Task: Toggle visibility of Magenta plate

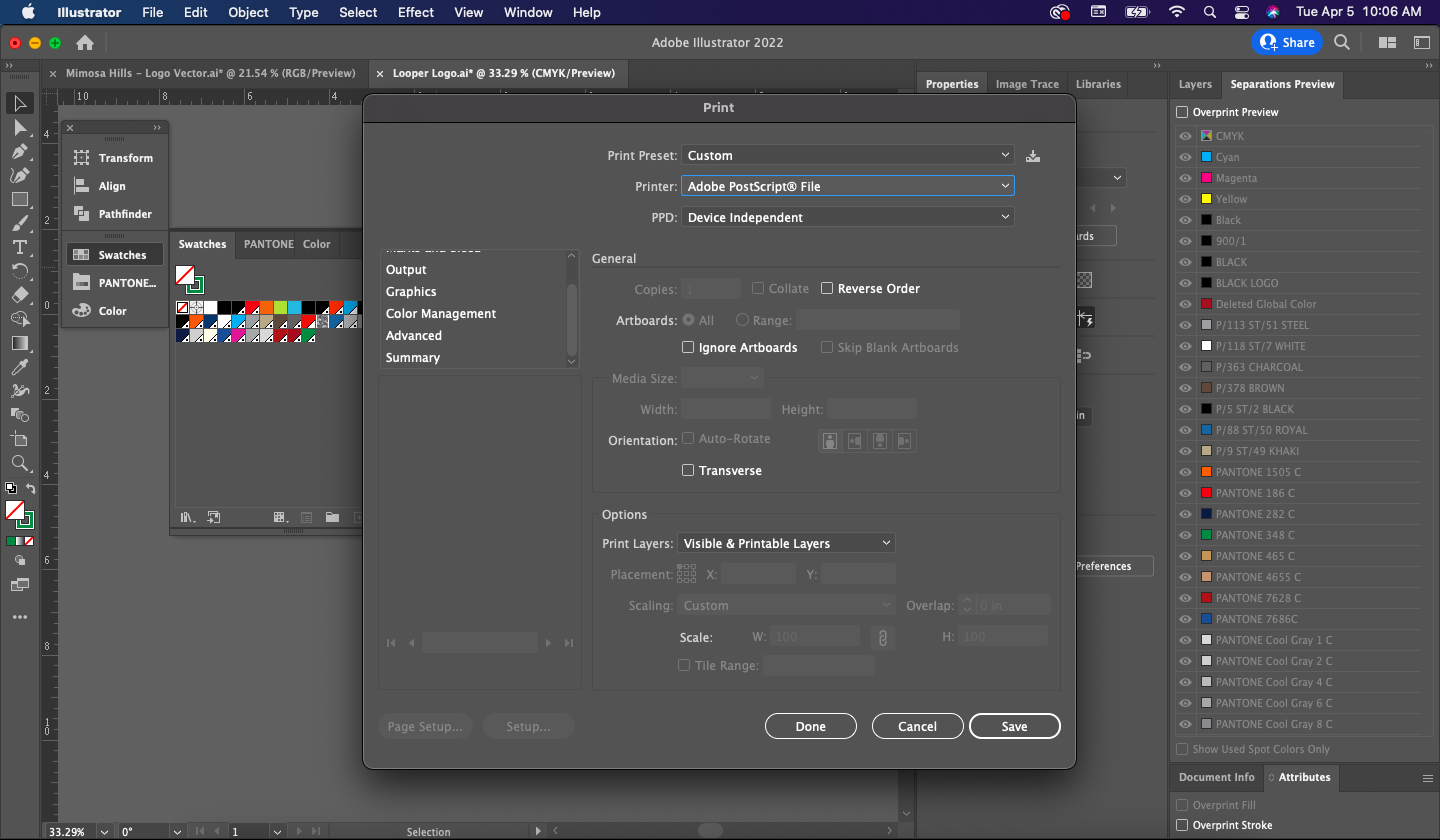Action: pos(1185,178)
